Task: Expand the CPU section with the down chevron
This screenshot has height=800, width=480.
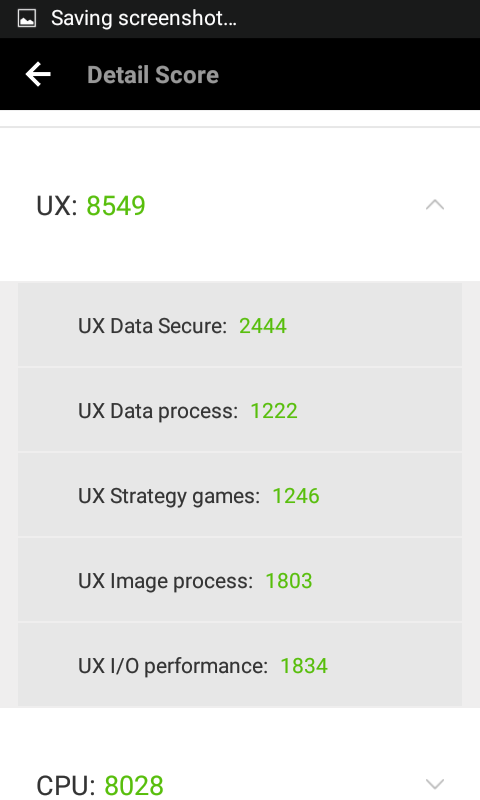Action: tap(435, 784)
